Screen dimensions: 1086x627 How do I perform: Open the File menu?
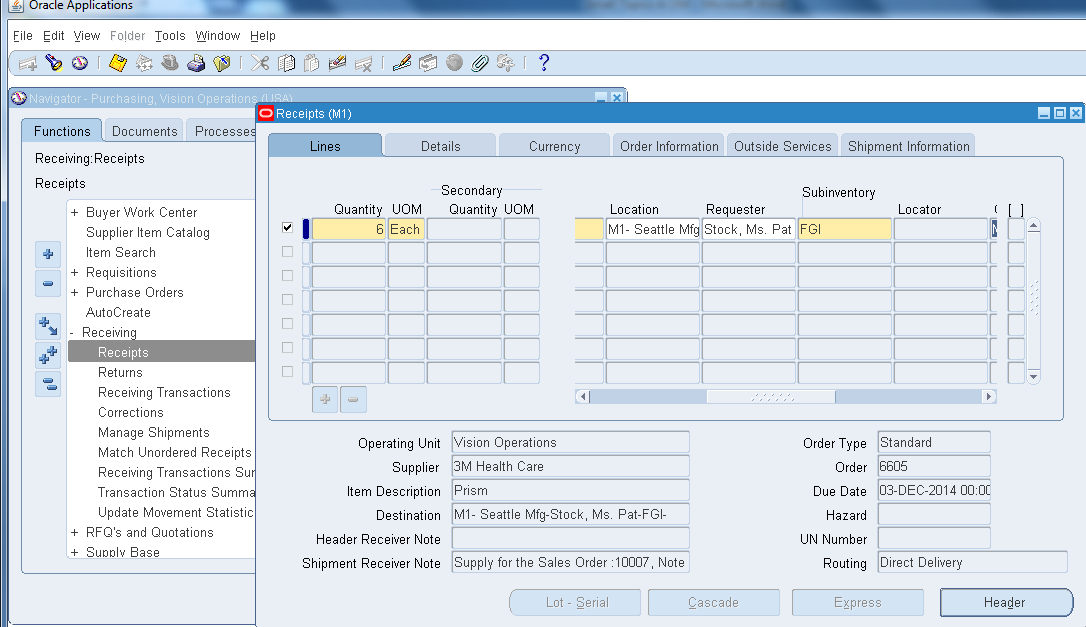point(22,36)
